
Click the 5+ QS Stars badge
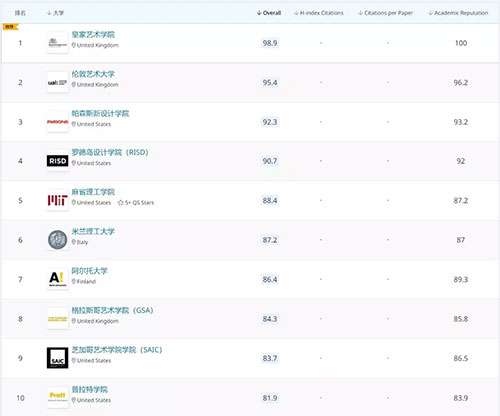(136, 203)
